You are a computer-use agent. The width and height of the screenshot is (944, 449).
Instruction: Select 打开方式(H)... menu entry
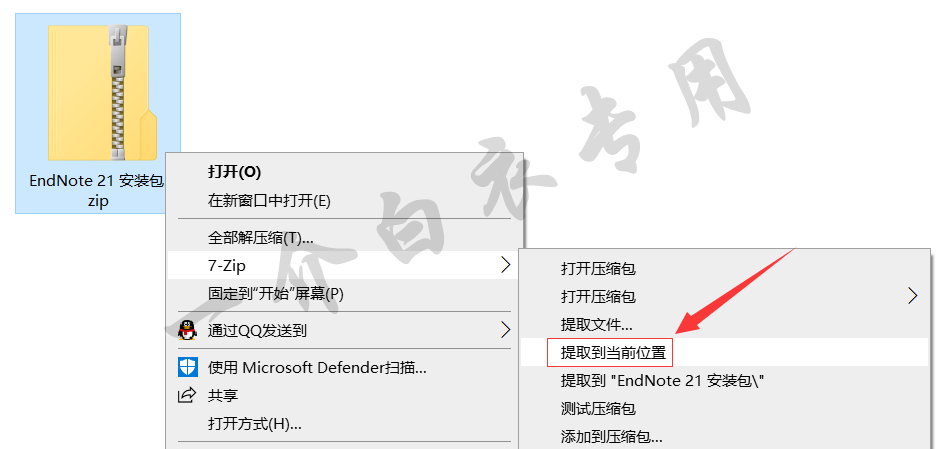255,424
